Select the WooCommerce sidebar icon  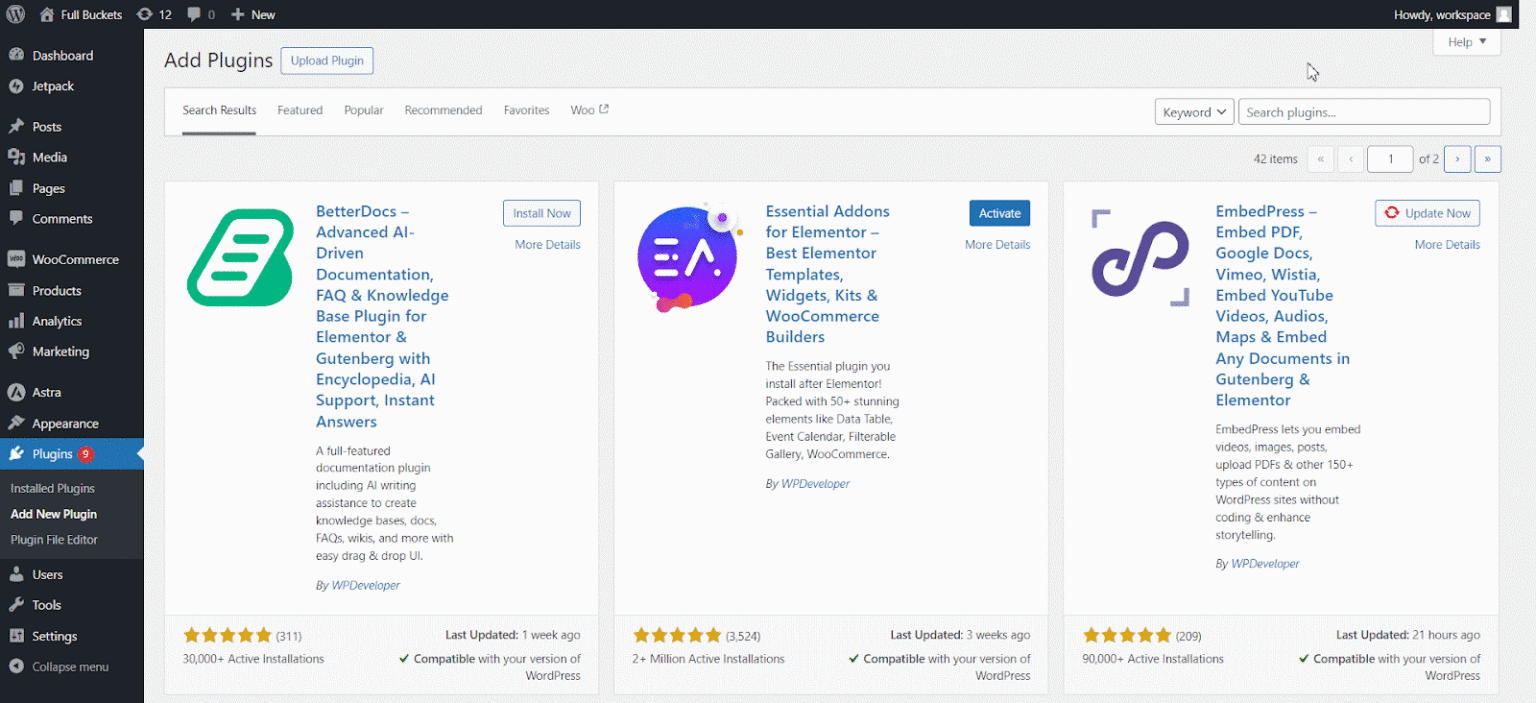18,258
